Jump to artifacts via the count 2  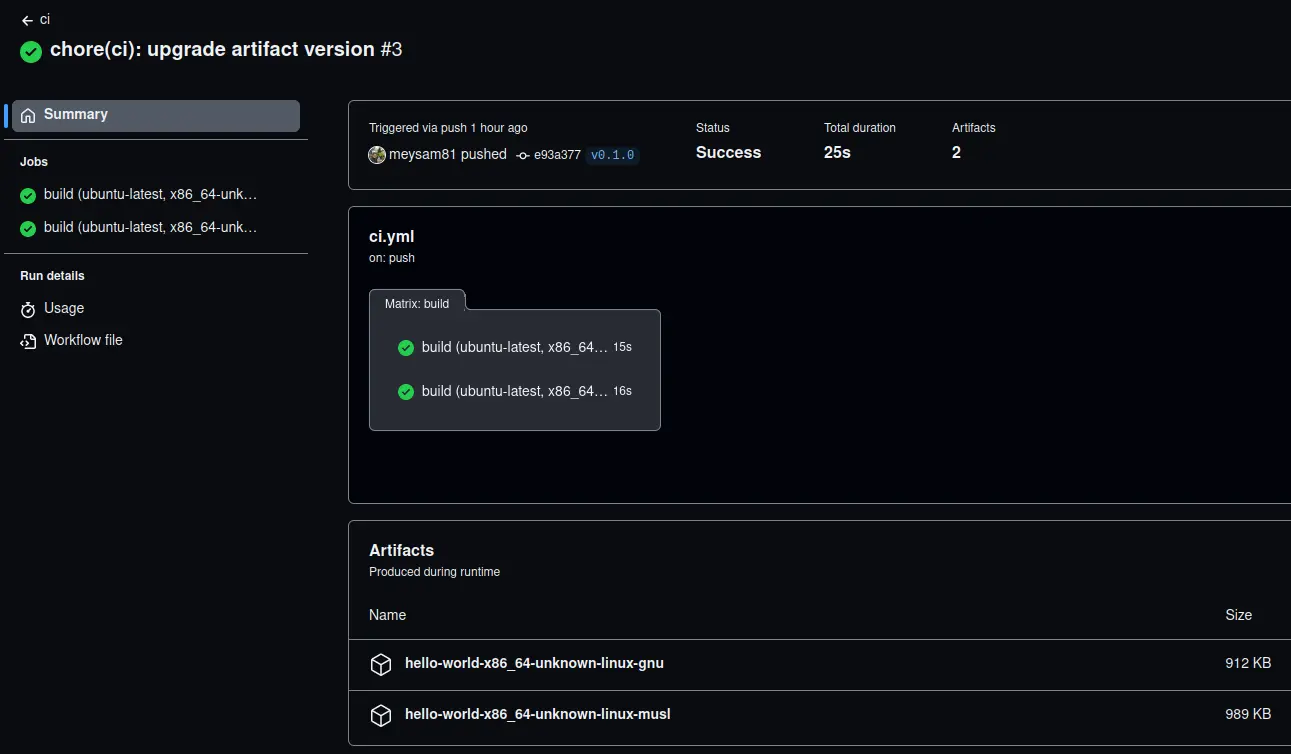pos(956,153)
